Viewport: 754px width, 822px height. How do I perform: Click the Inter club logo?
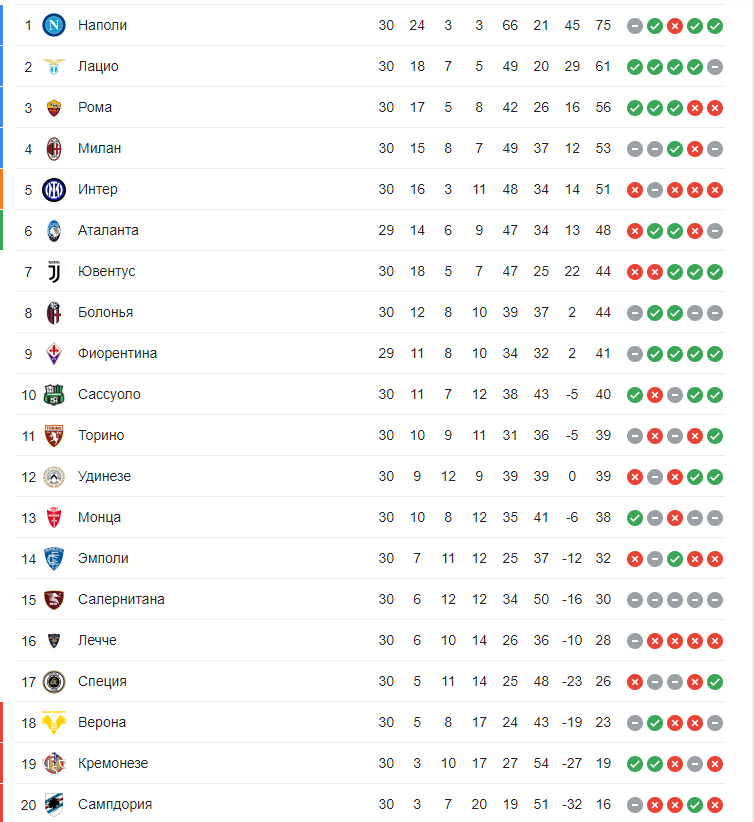(54, 189)
